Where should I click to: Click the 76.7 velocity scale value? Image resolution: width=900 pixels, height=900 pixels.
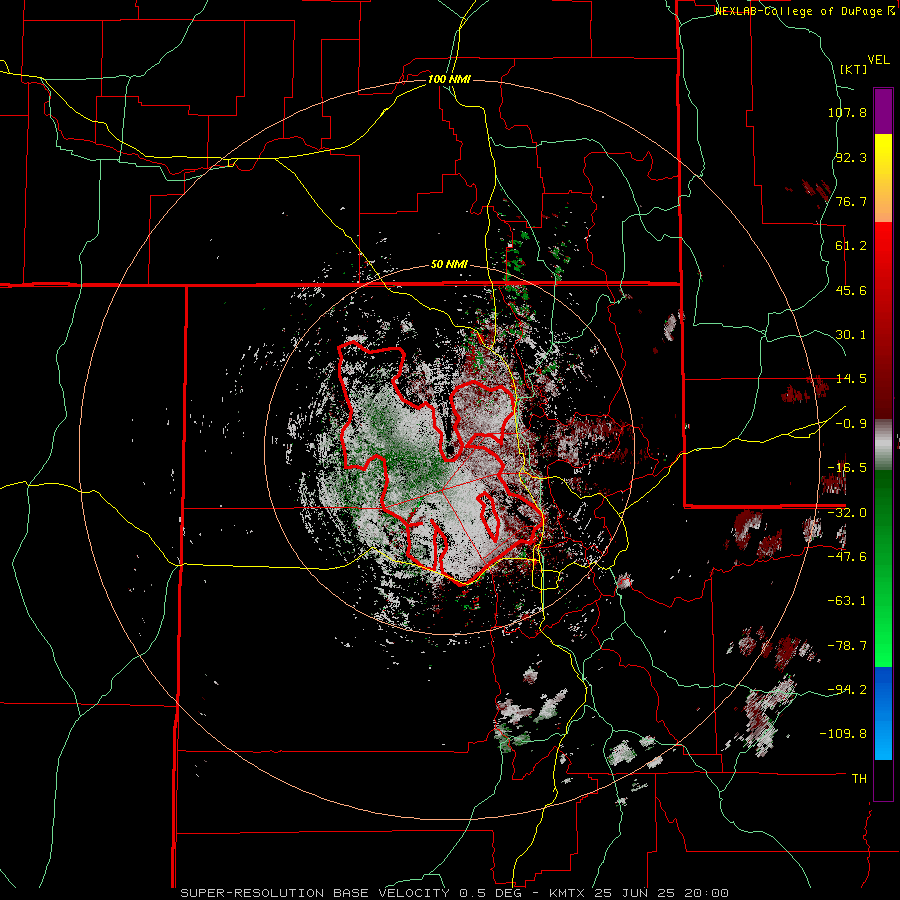tap(851, 201)
